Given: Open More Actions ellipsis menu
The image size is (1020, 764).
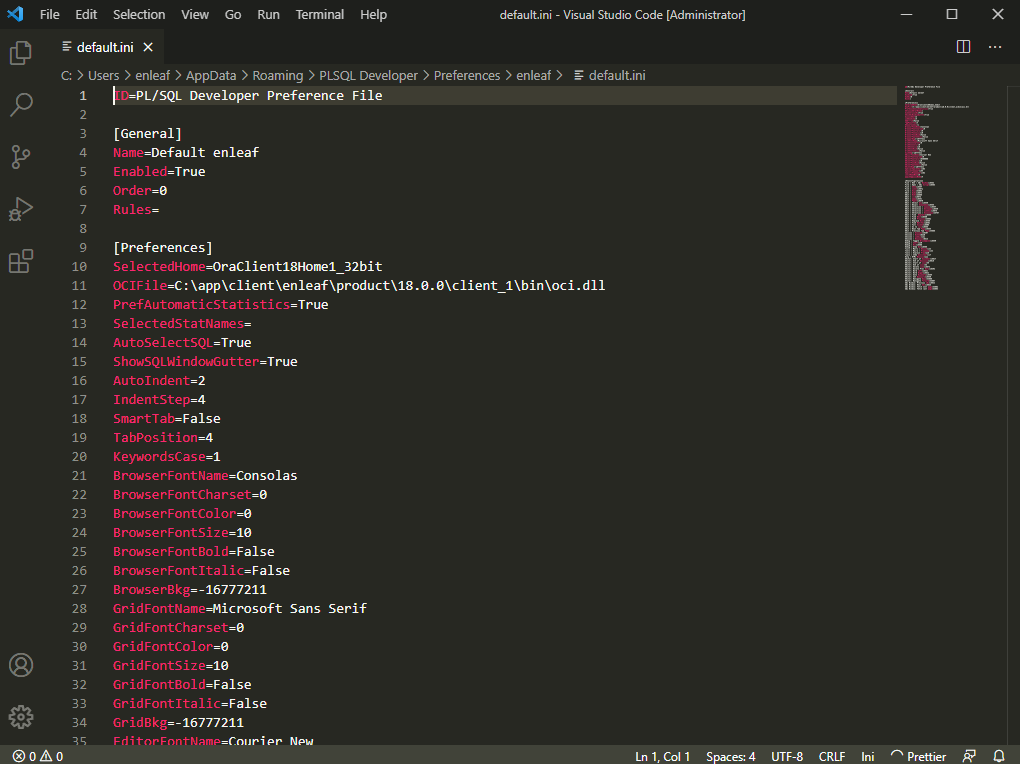Looking at the screenshot, I should [995, 47].
